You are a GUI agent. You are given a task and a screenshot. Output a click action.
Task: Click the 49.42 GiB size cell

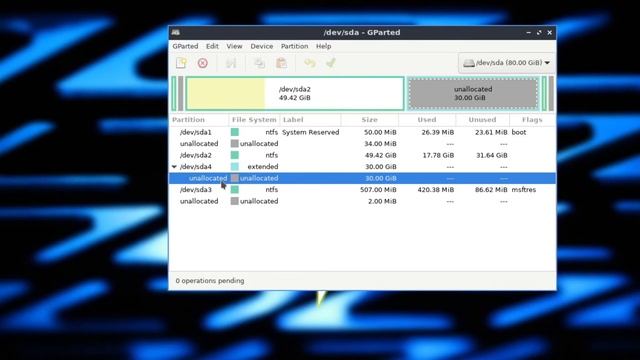[380, 155]
